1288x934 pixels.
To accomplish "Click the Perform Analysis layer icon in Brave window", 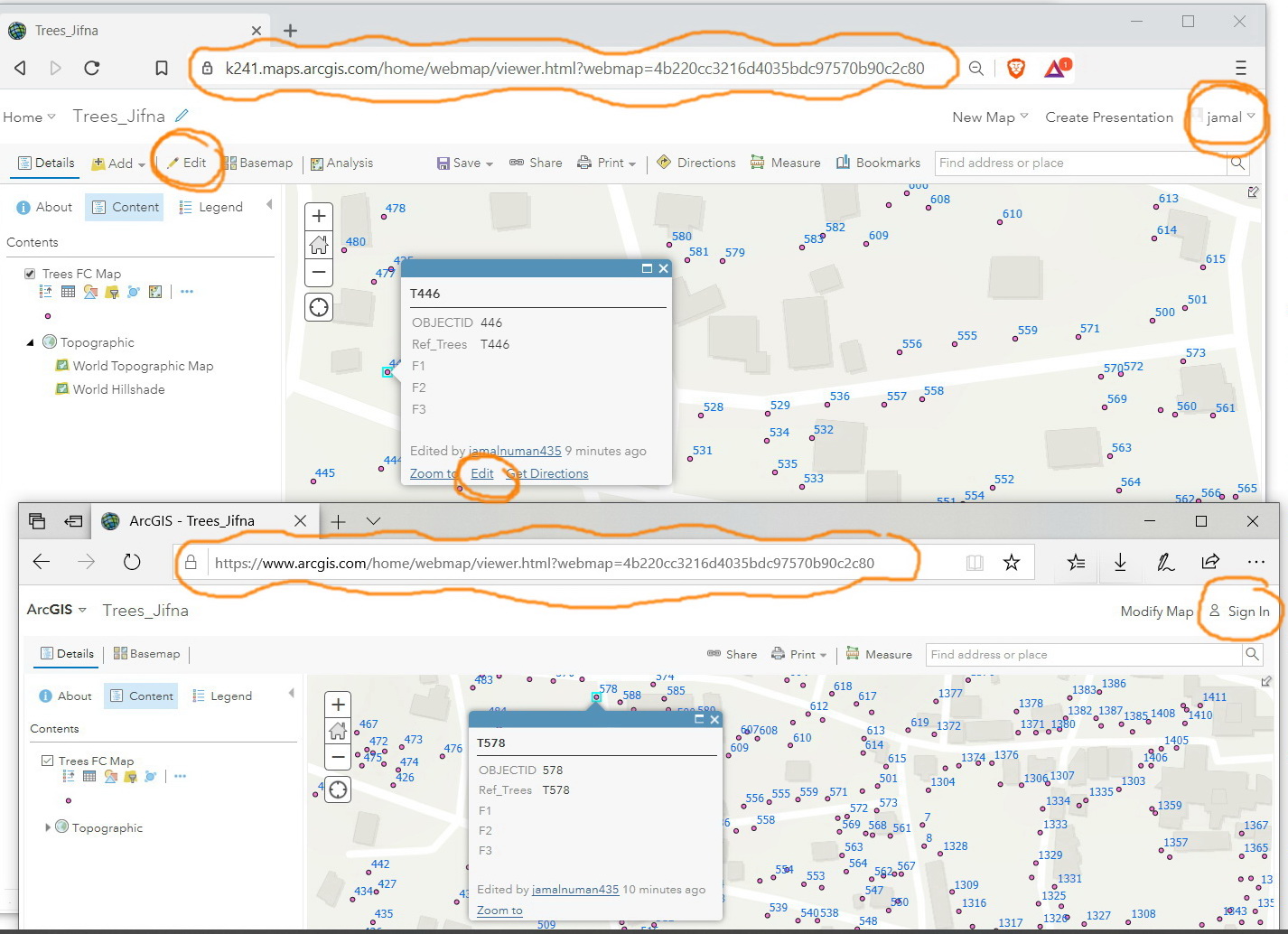I will coord(155,292).
